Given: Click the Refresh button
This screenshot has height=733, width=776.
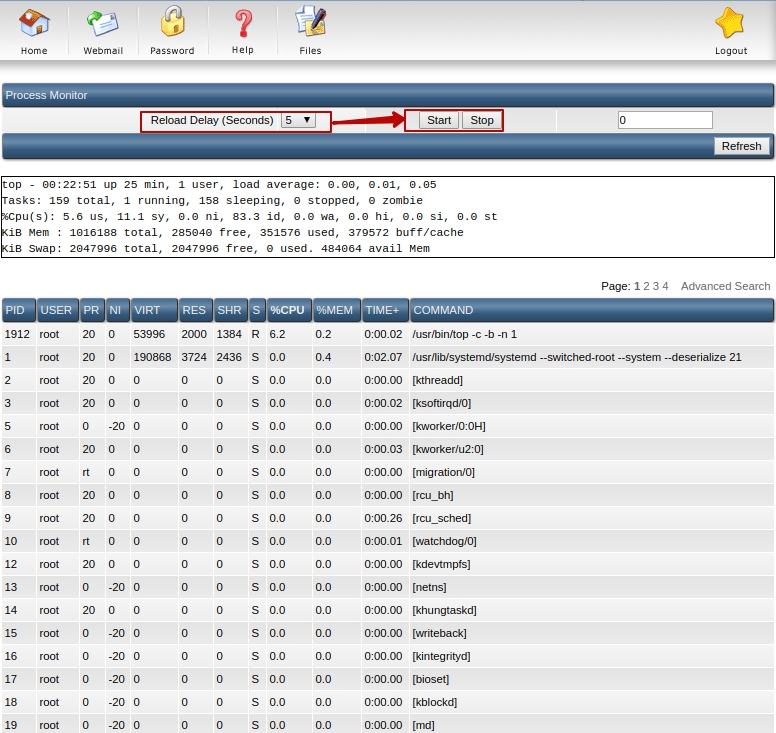Looking at the screenshot, I should [x=741, y=146].
